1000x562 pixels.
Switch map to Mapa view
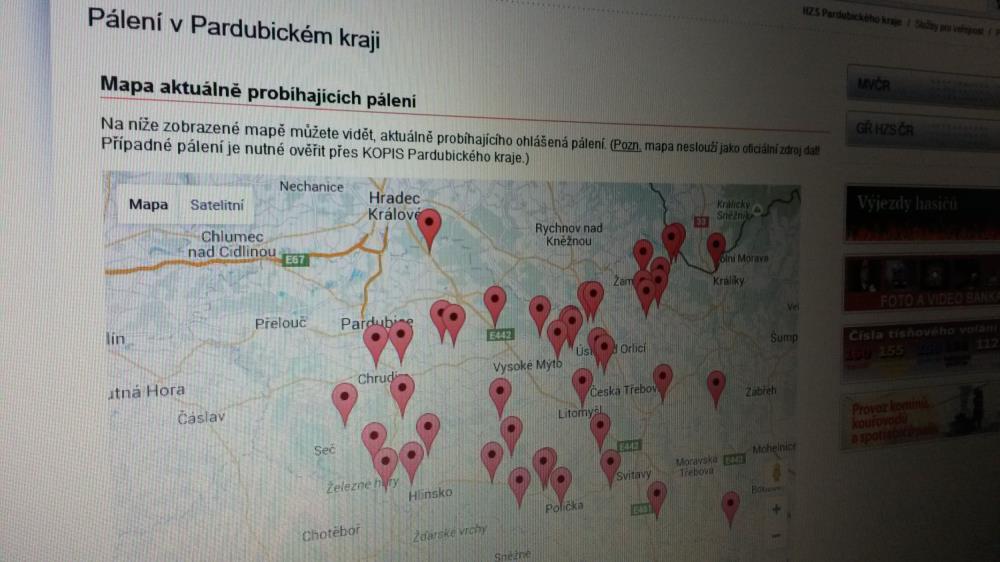[149, 204]
